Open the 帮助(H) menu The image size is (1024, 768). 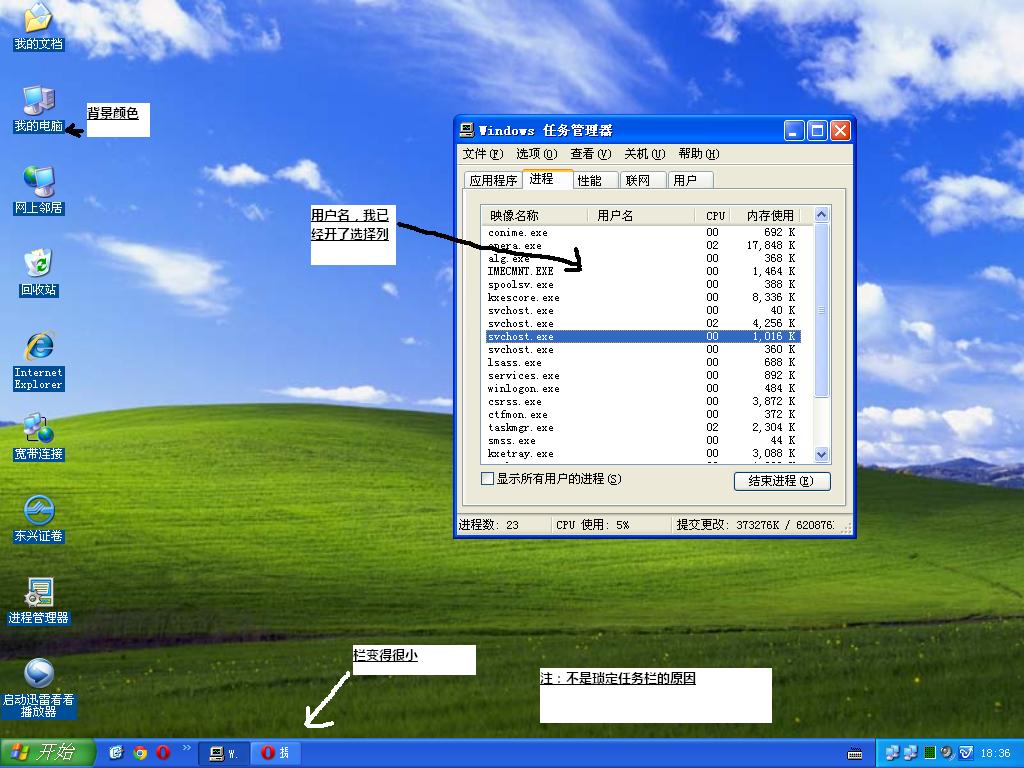[699, 153]
